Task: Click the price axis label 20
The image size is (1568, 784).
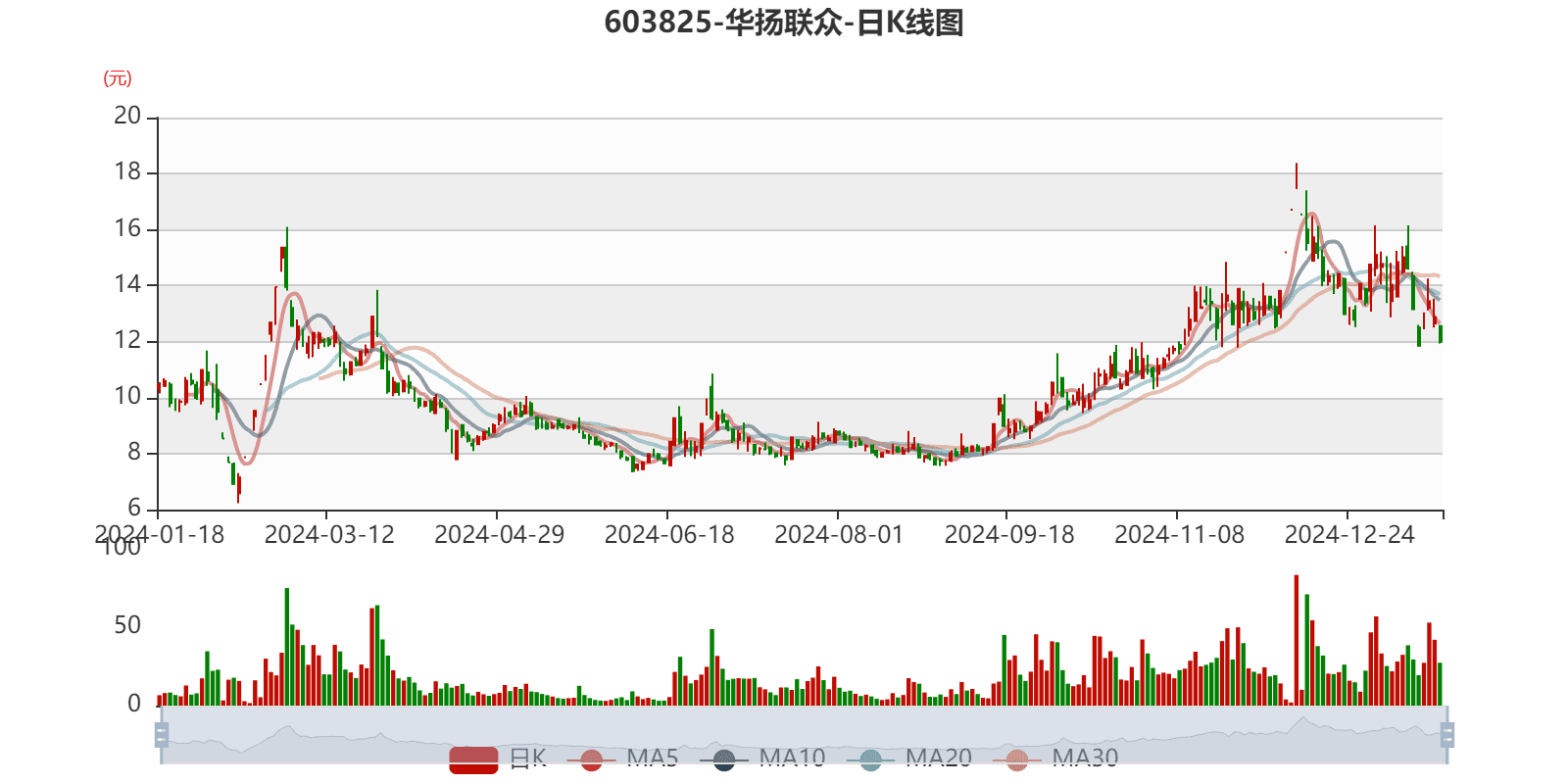Action: tap(127, 116)
